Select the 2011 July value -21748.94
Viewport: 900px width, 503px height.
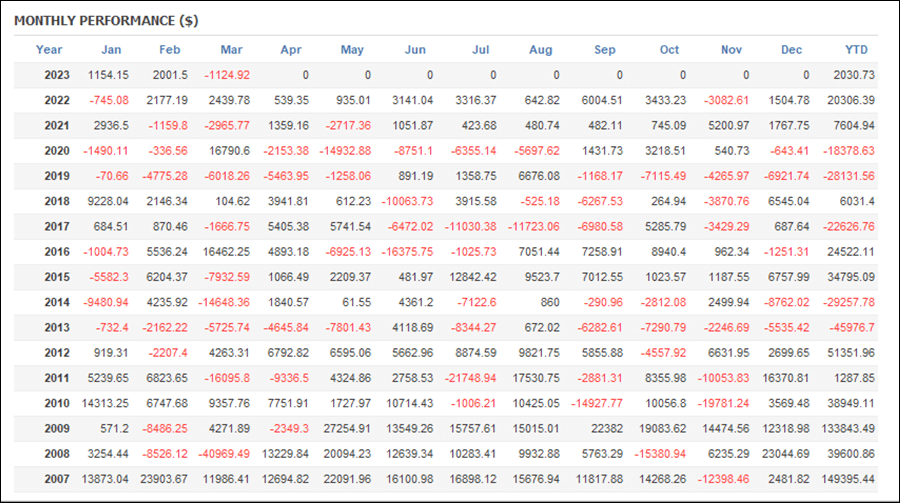pyautogui.click(x=470, y=378)
